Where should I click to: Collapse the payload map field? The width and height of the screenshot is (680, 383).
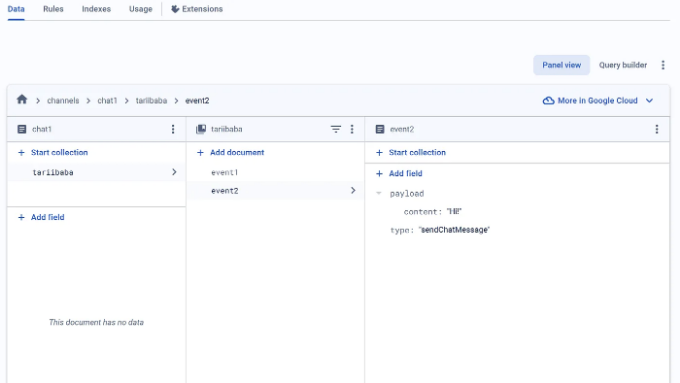[x=379, y=193]
